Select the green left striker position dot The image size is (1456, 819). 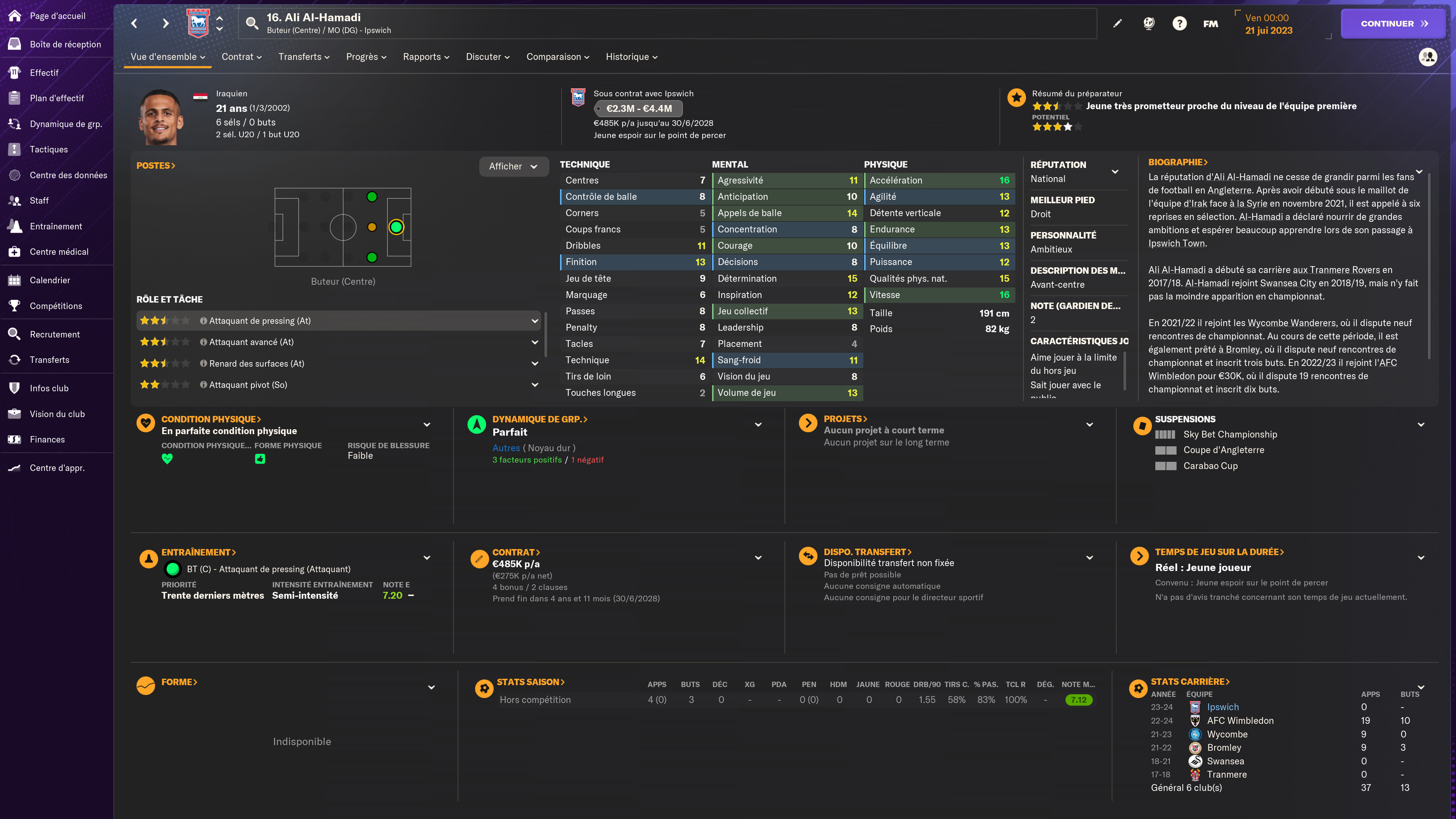pos(371,197)
